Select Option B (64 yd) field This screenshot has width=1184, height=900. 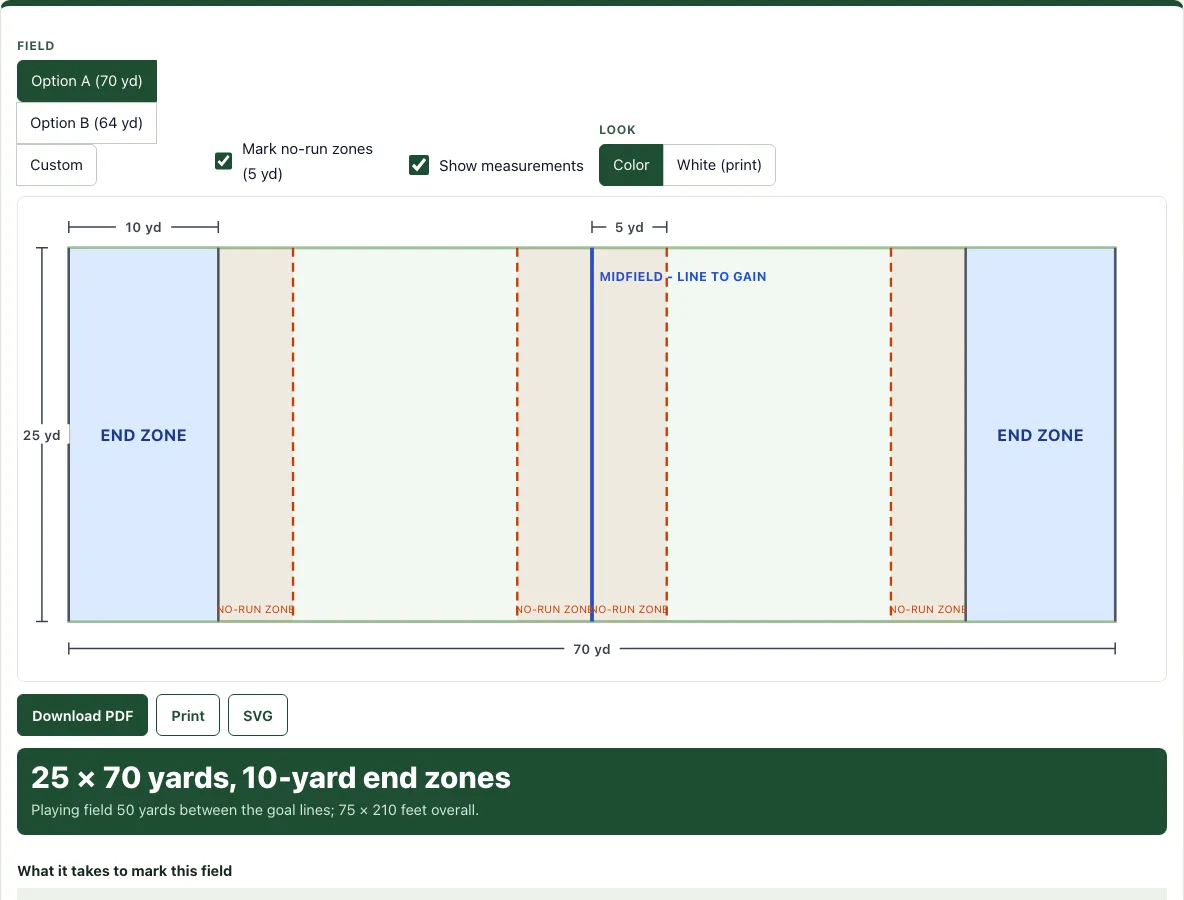tap(87, 122)
